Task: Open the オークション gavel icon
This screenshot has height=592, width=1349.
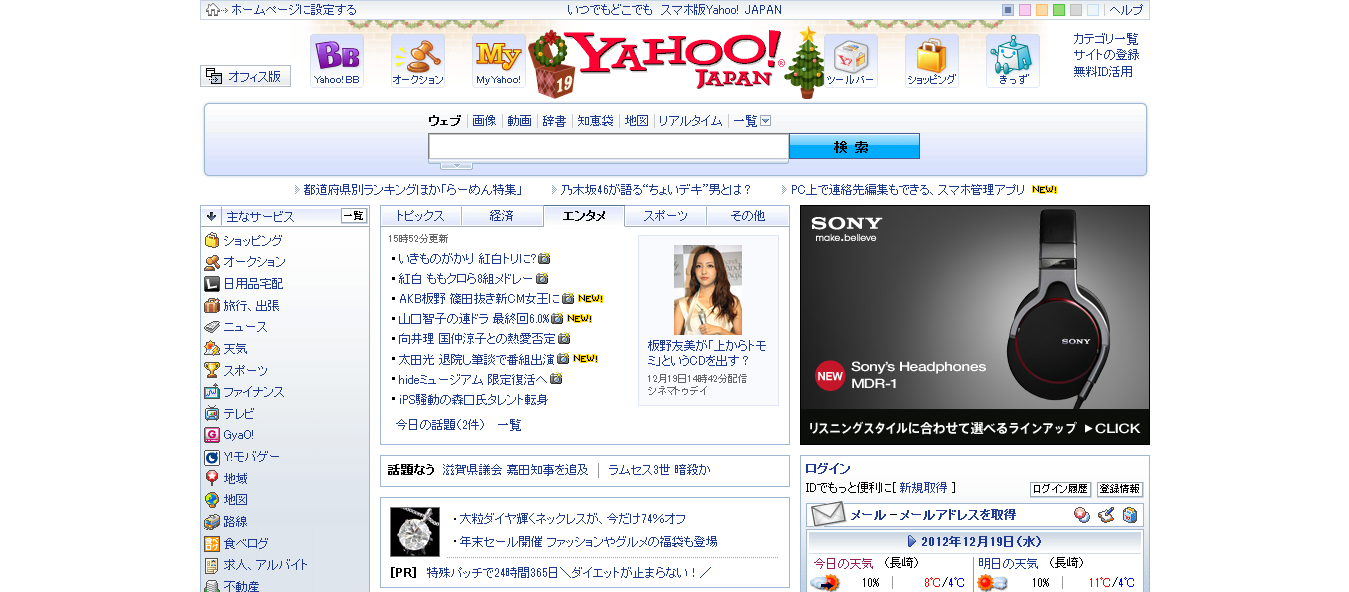Action: point(417,61)
